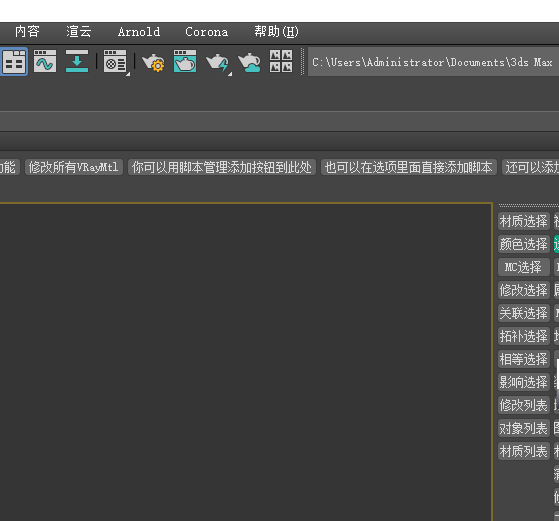This screenshot has width=559, height=521.
Task: Open the 帮助(H) menu
Action: tap(276, 32)
